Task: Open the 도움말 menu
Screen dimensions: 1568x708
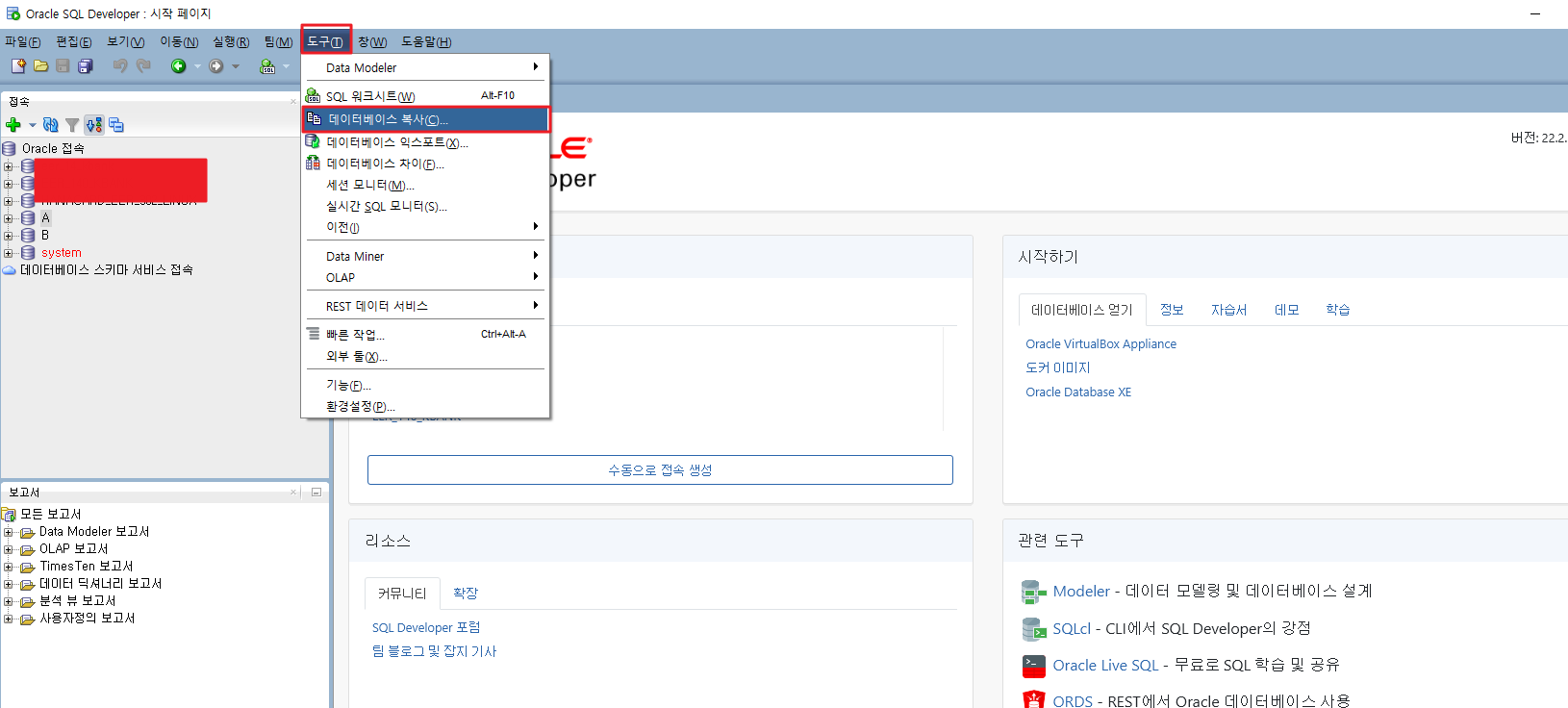Action: (426, 41)
